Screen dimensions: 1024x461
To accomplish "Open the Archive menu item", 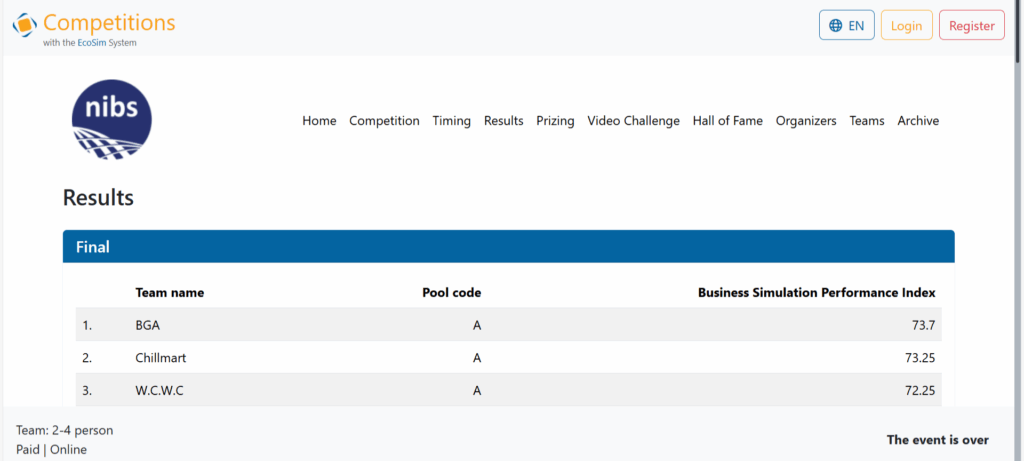I will 917,121.
